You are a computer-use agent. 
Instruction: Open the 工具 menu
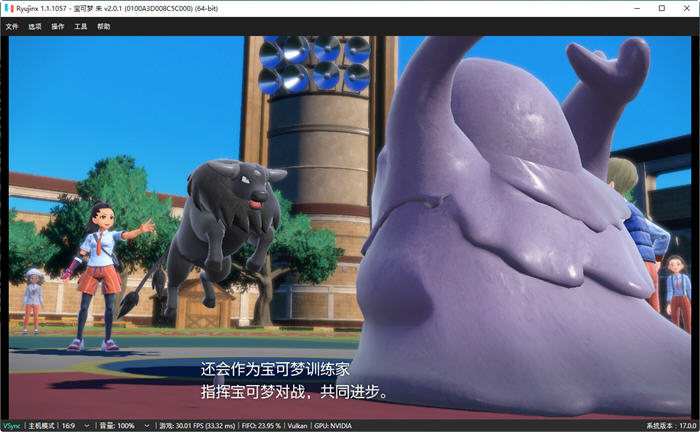pyautogui.click(x=80, y=27)
